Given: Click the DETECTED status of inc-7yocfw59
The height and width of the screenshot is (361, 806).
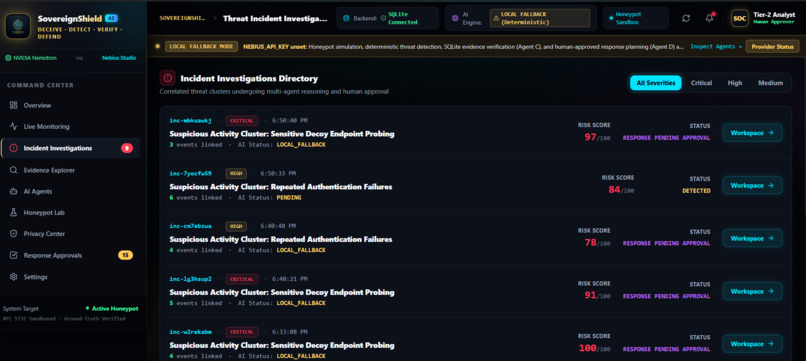Looking at the screenshot, I should pos(696,191).
